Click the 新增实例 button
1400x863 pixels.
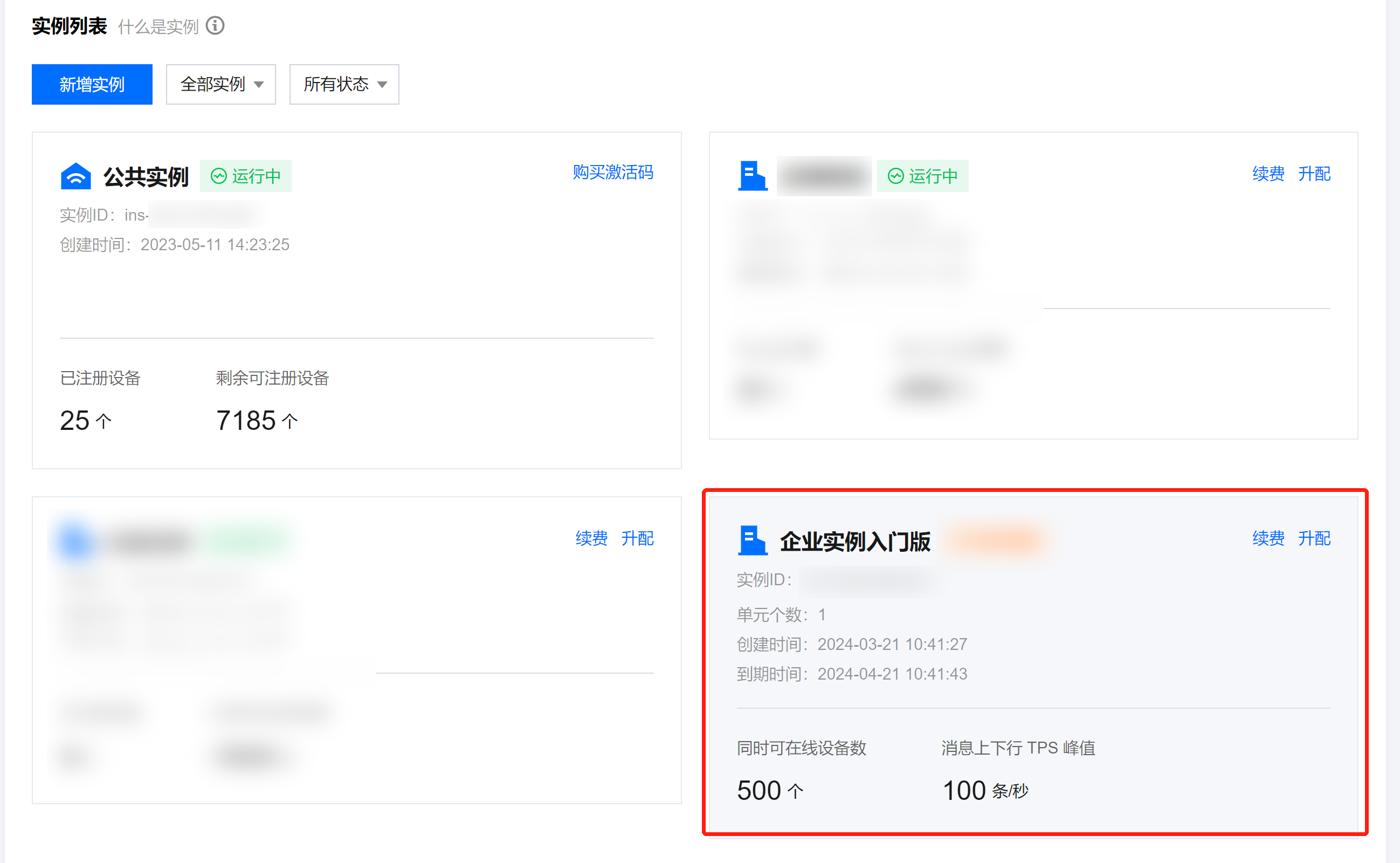(92, 85)
